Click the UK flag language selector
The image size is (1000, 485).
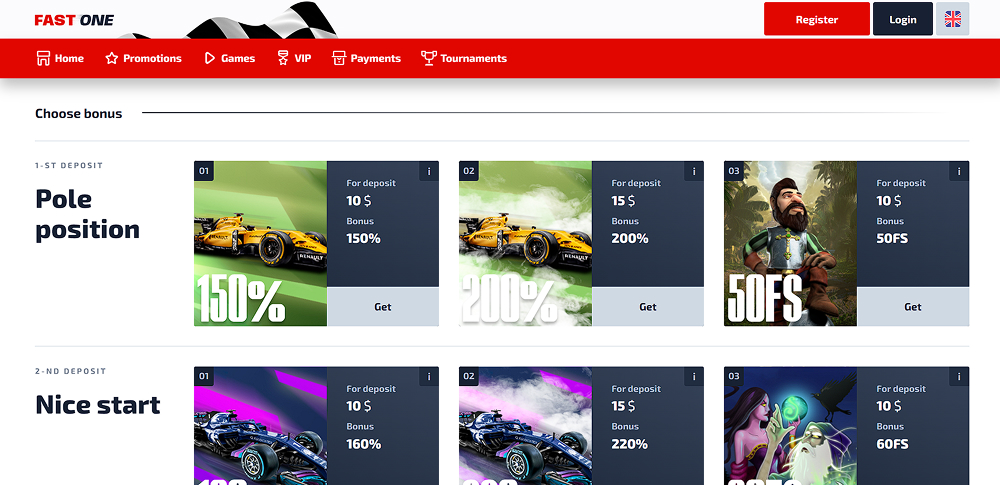tap(952, 19)
